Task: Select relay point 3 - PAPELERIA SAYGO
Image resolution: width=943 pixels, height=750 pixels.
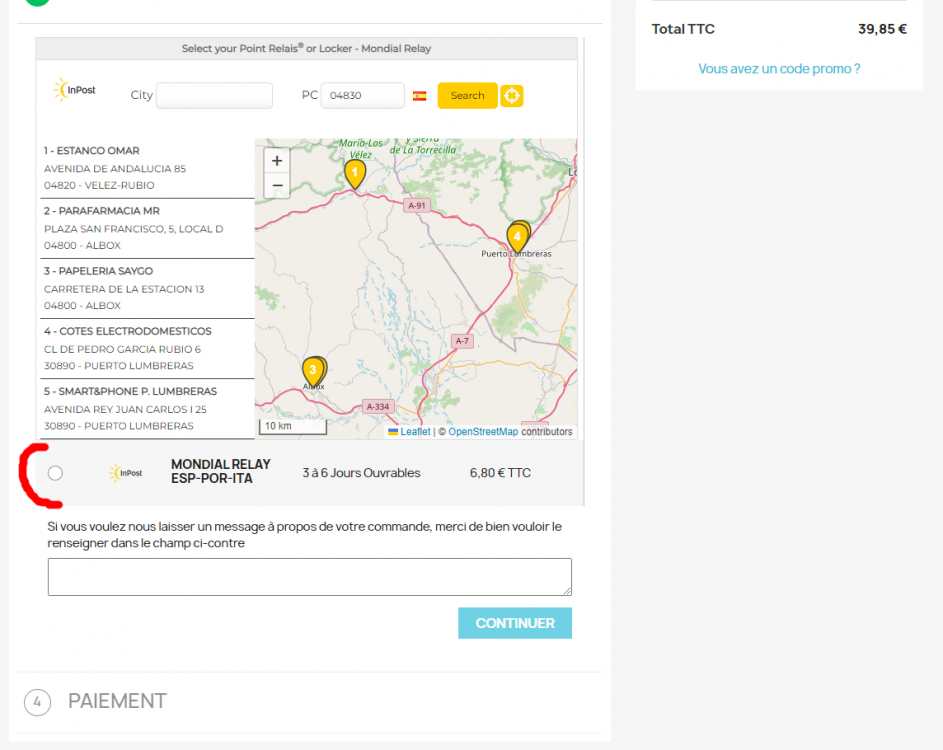Action: point(147,289)
